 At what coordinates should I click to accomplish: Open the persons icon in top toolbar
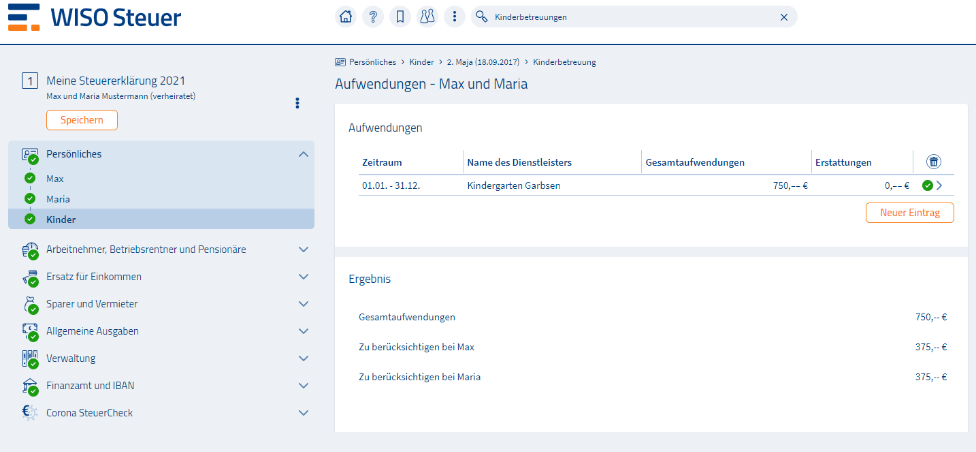coord(427,17)
